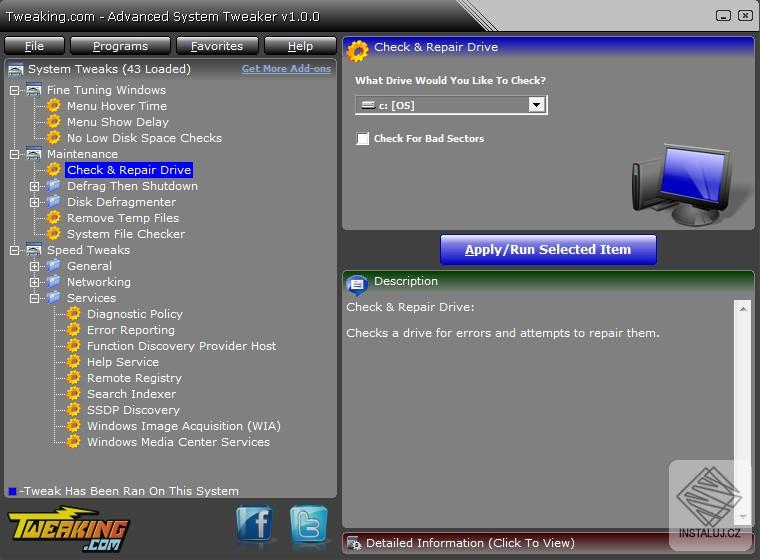Click gear icon next to Menu Hover Time
This screenshot has height=560, width=760.
(53, 106)
